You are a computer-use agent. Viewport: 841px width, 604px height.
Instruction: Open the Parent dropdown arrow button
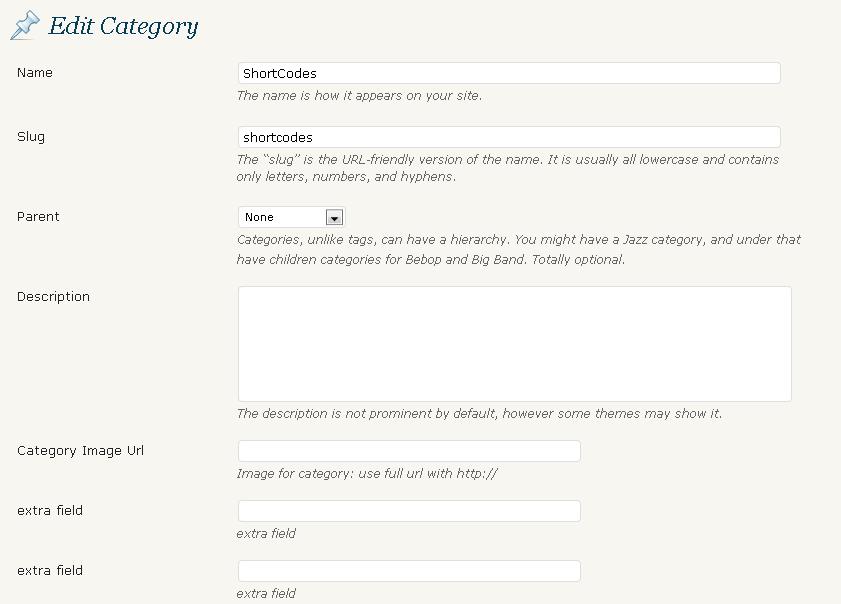point(334,217)
